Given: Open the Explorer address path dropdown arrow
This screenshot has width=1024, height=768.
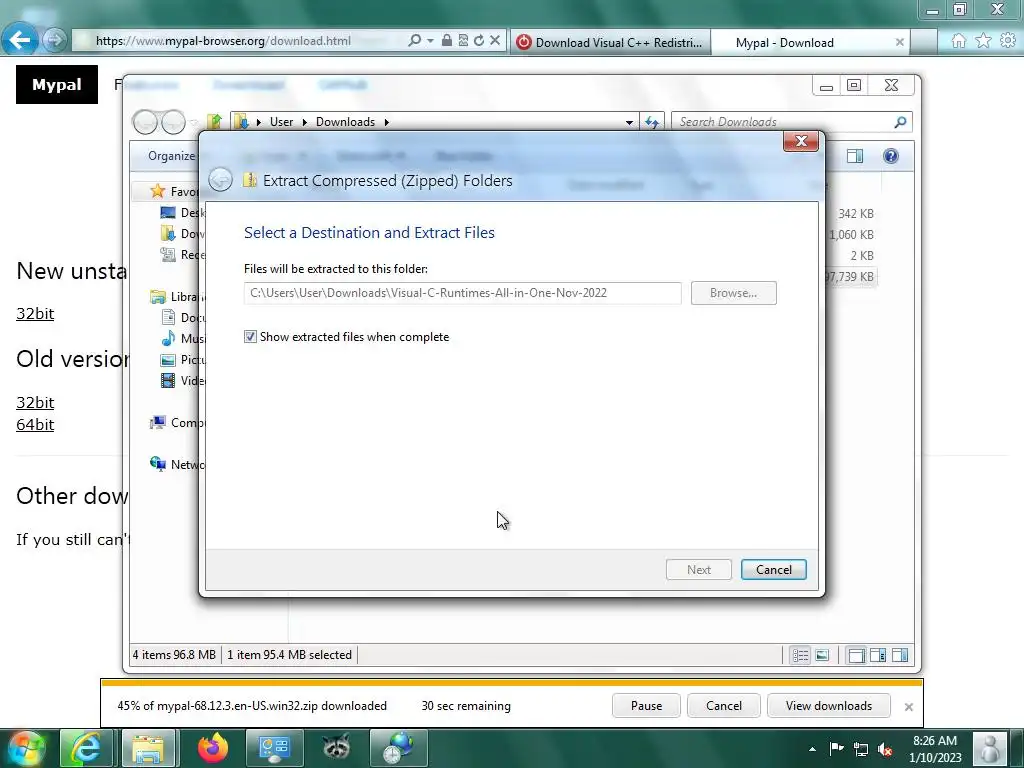Looking at the screenshot, I should pyautogui.click(x=629, y=122).
